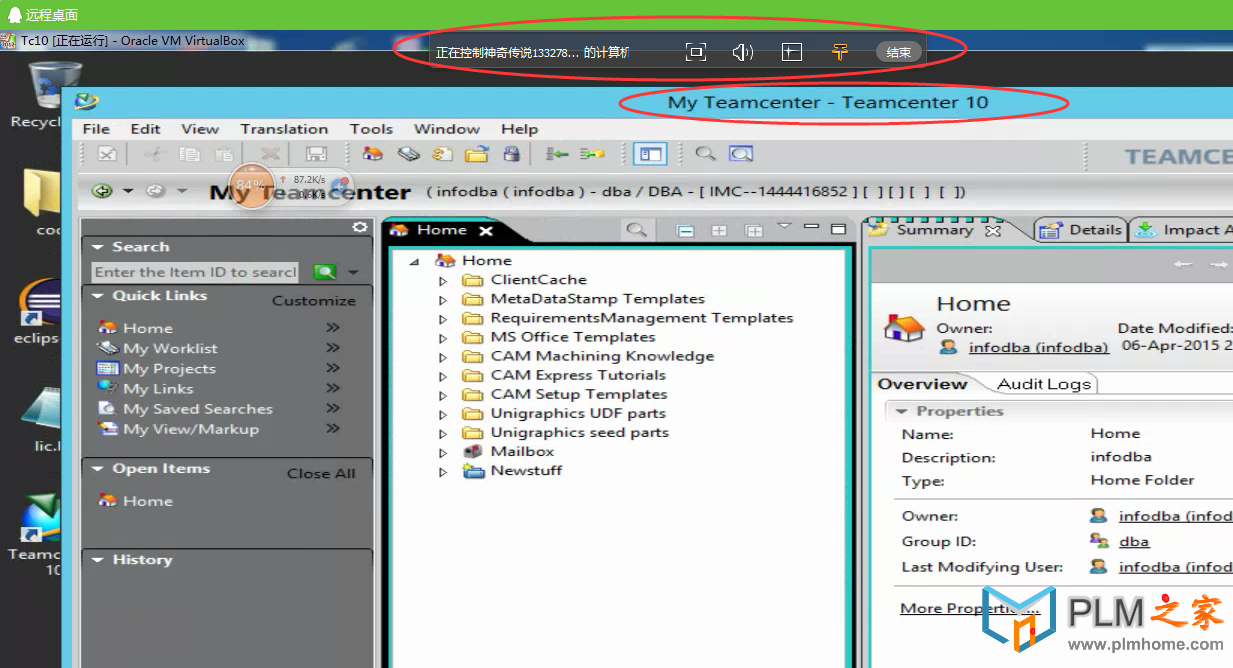Open My Worklist from the toolbar
This screenshot has height=668, width=1233.
pos(408,154)
